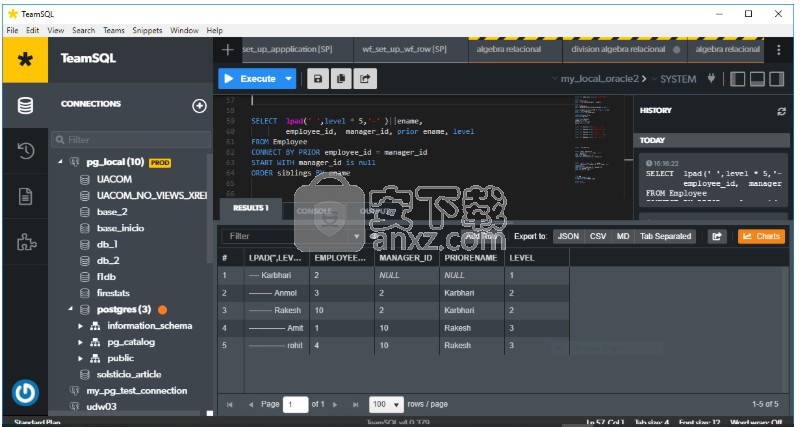This screenshot has width=805, height=427.
Task: Toggle the left panel layout
Action: coord(737,79)
